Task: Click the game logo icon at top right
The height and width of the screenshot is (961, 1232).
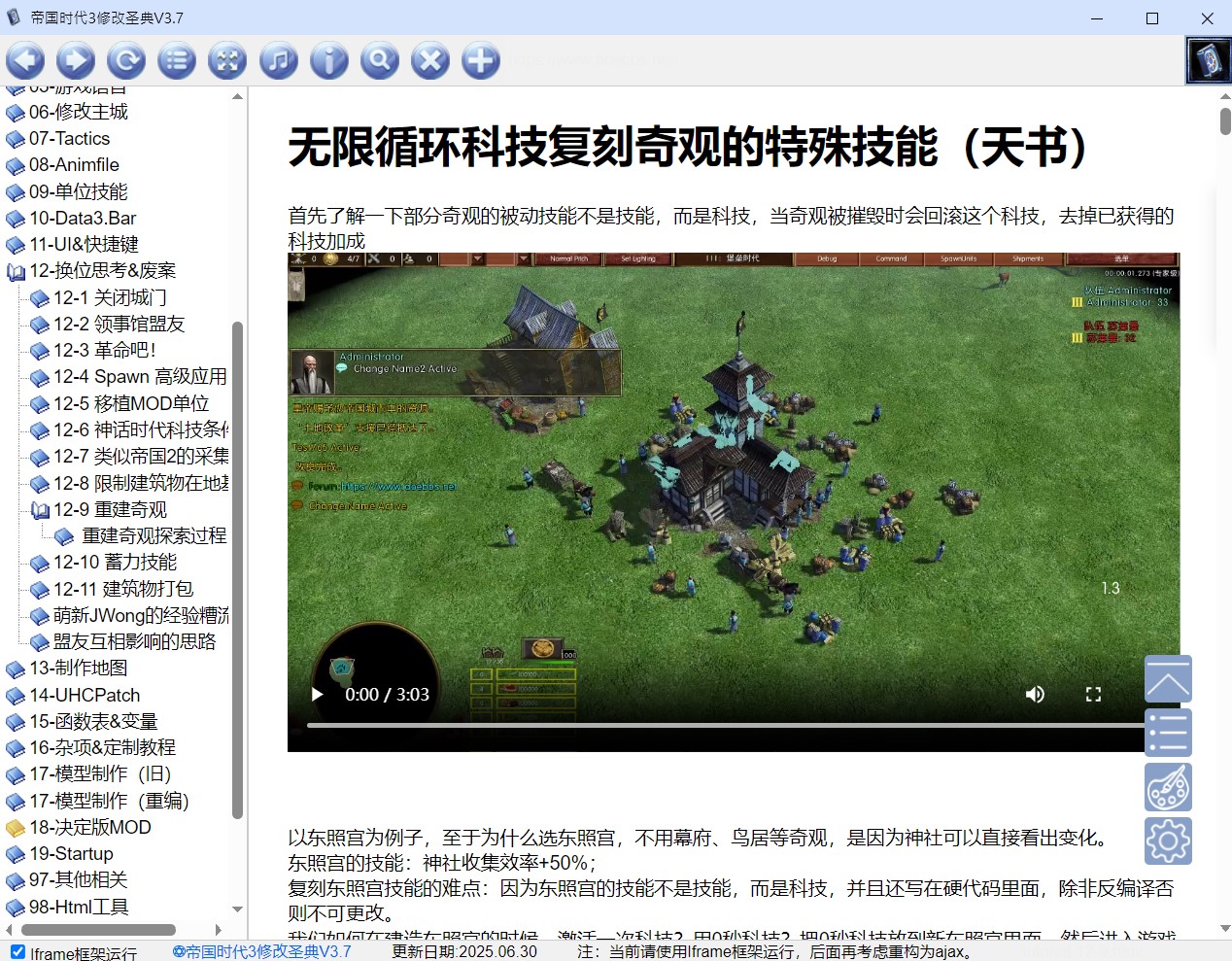Action: (x=1209, y=60)
